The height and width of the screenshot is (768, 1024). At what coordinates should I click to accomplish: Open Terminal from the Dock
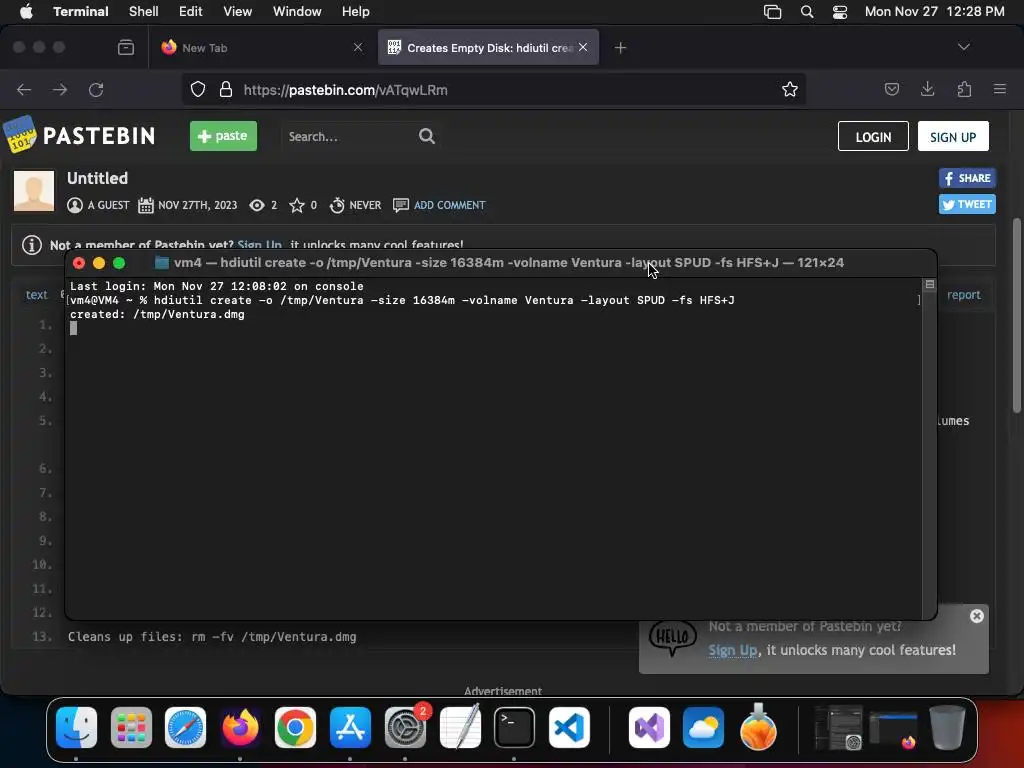pos(514,727)
